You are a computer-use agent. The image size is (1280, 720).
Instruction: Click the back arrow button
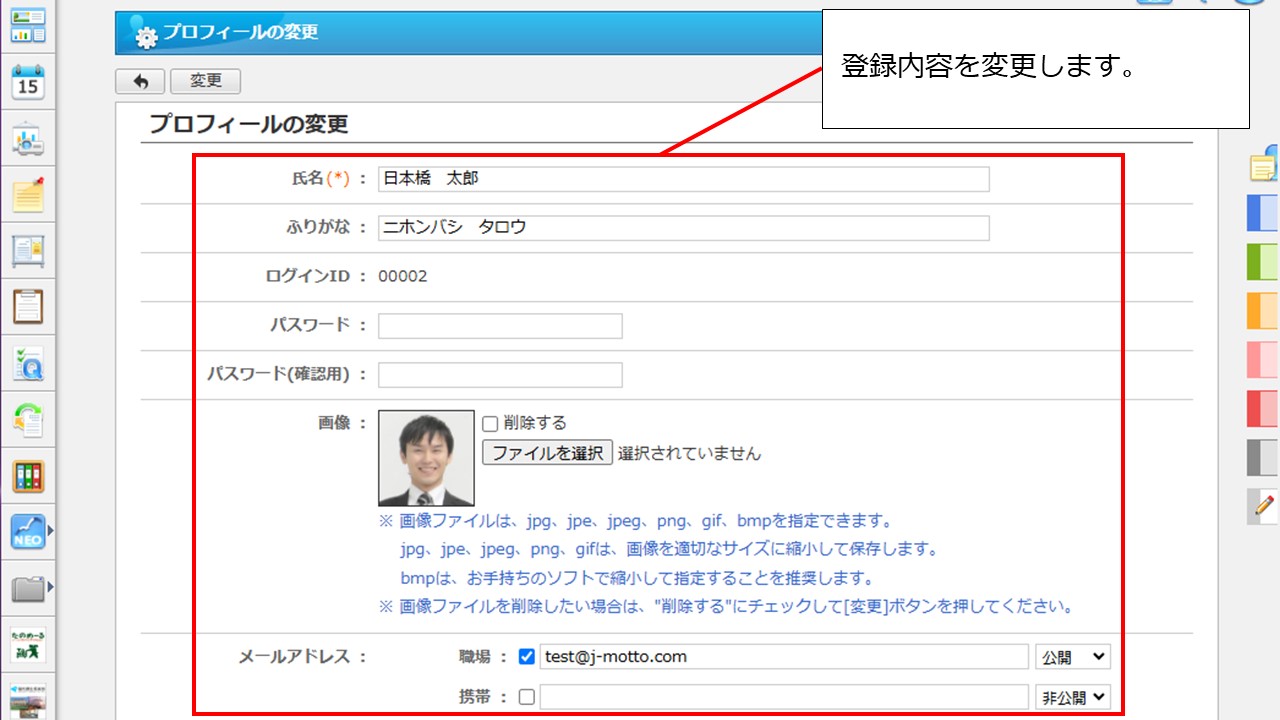140,81
